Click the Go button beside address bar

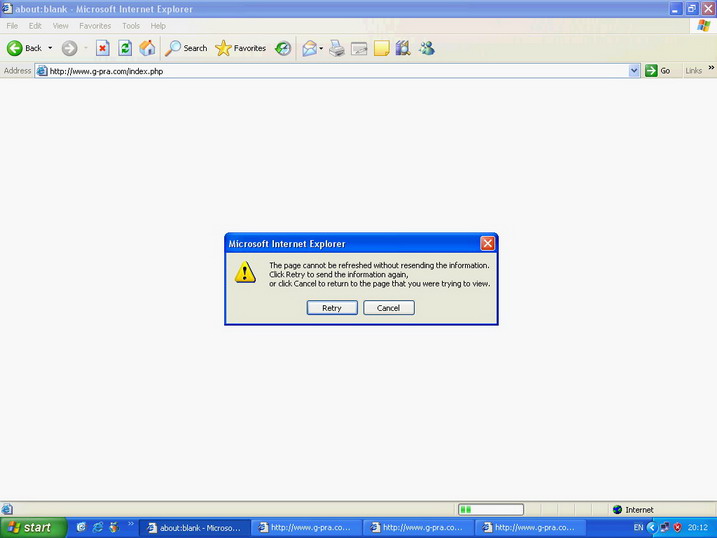pyautogui.click(x=658, y=71)
